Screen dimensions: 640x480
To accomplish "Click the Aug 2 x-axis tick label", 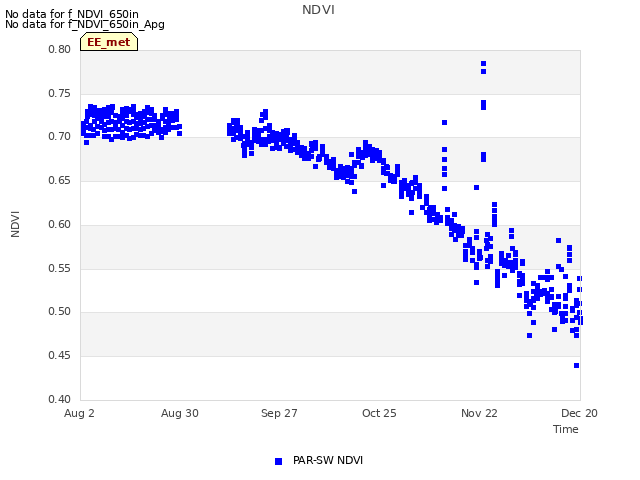I will [x=79, y=413].
